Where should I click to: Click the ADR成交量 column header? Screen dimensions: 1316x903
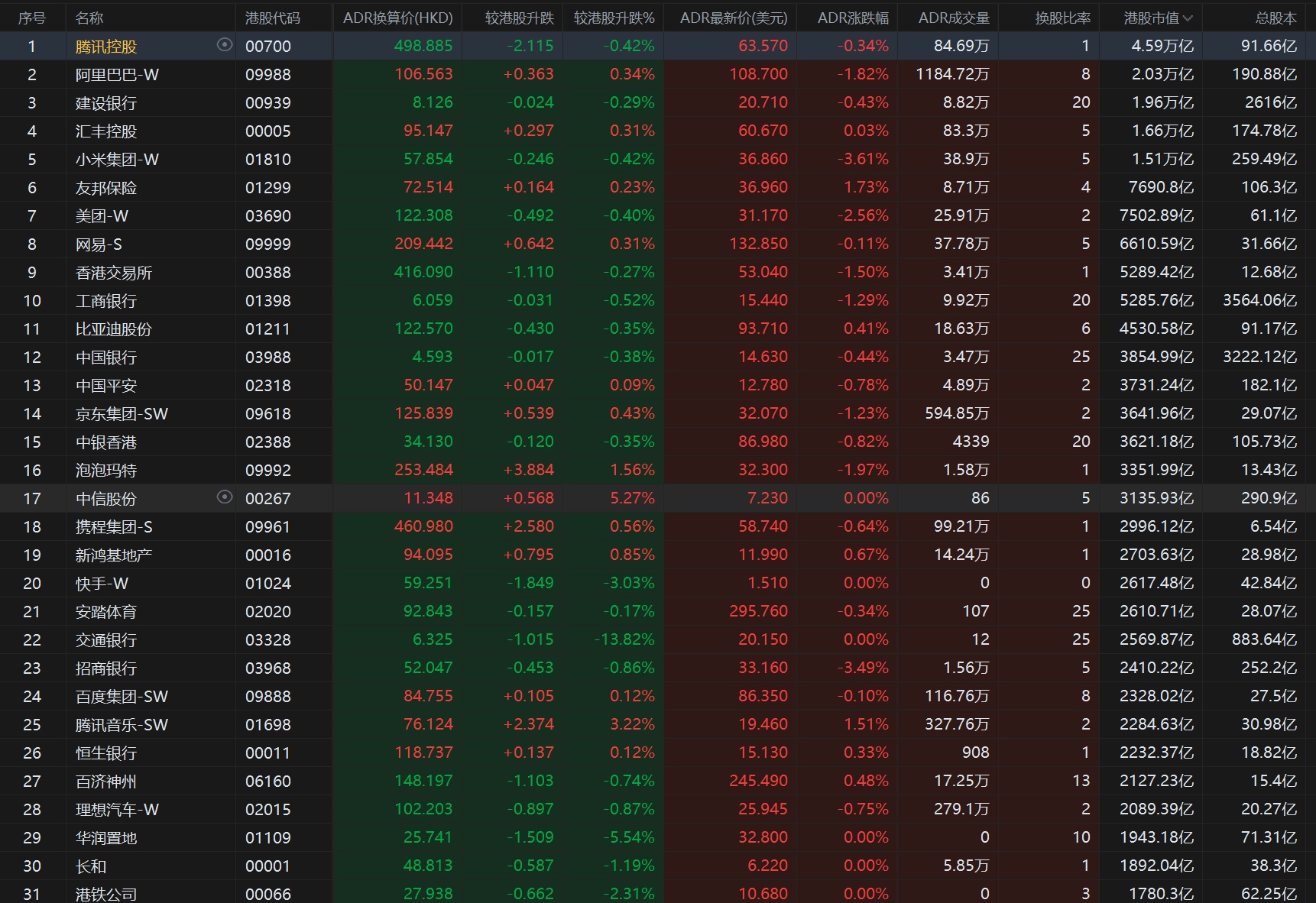[x=953, y=18]
